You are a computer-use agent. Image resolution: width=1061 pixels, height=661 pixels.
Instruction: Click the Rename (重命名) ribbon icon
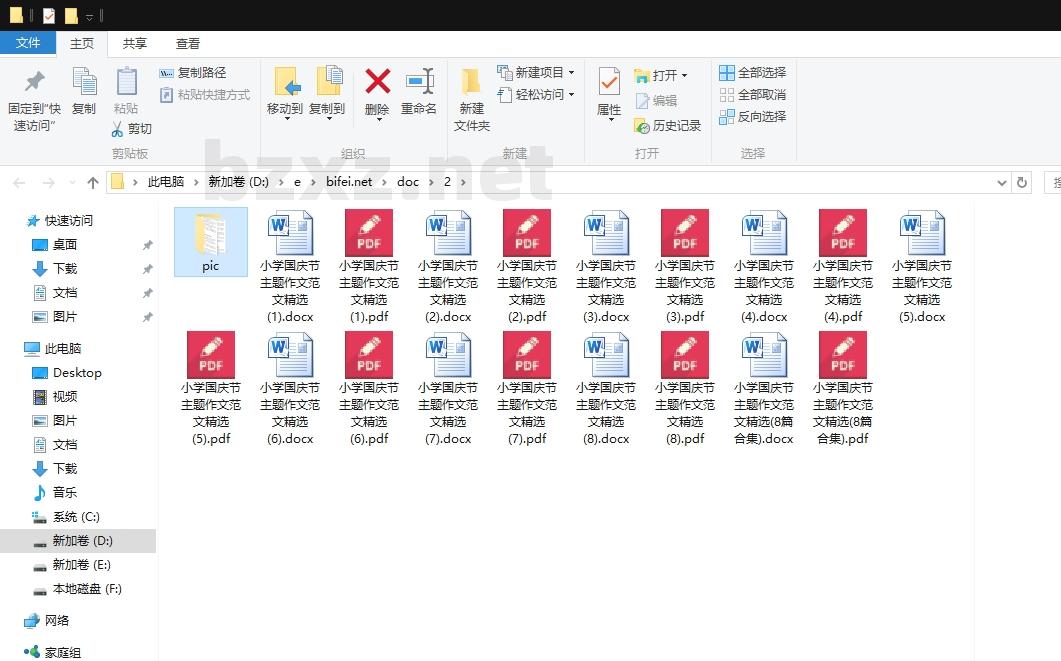coord(419,83)
